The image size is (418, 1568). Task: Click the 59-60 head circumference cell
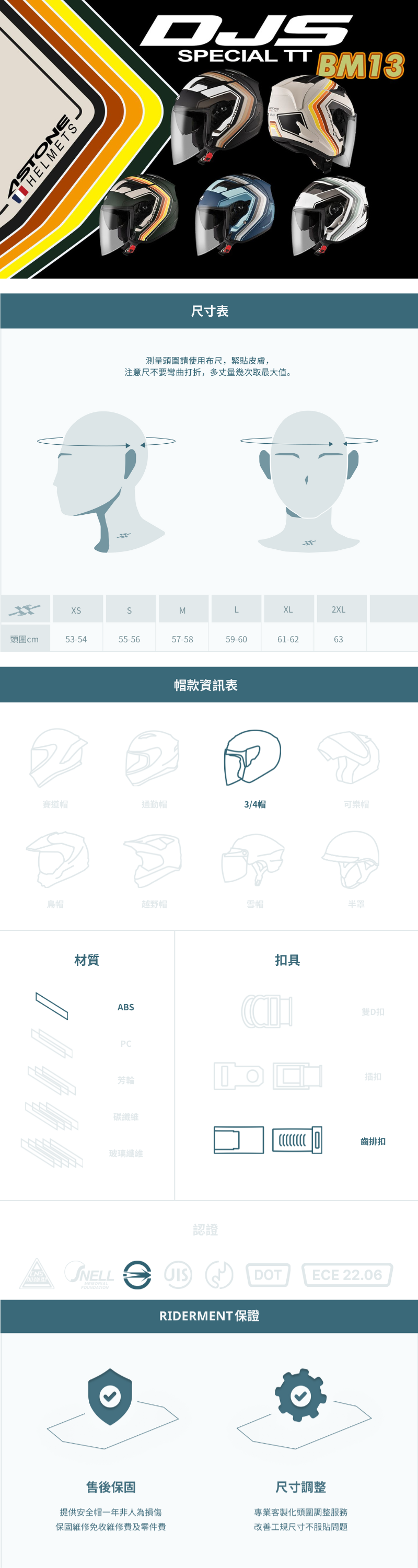(x=236, y=639)
